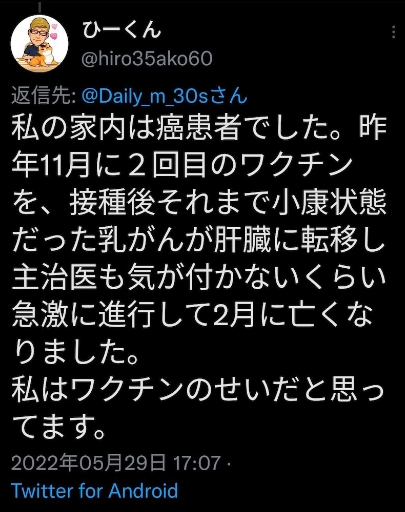Open the three-dot more options menu

pyautogui.click(x=394, y=32)
